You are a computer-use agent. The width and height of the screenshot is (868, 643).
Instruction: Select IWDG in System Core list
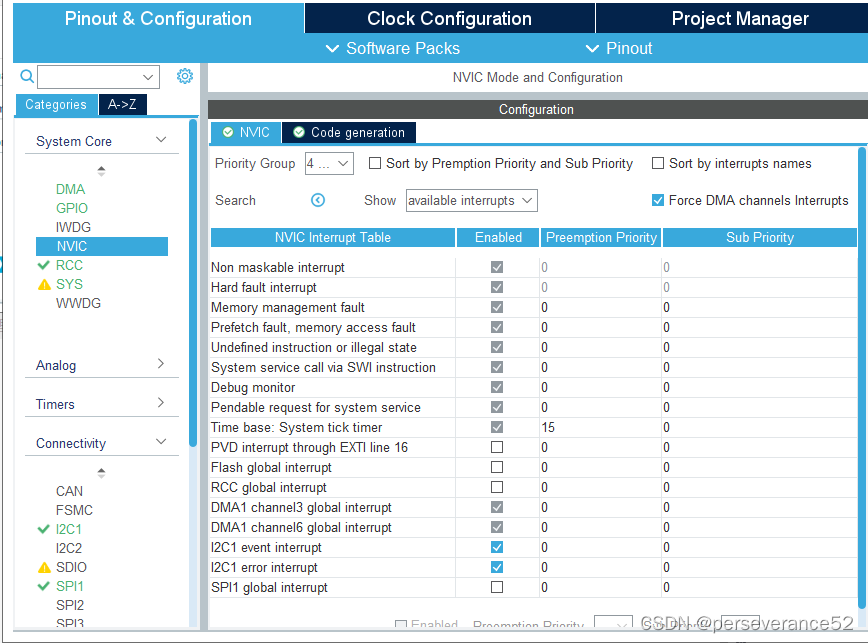pos(73,227)
